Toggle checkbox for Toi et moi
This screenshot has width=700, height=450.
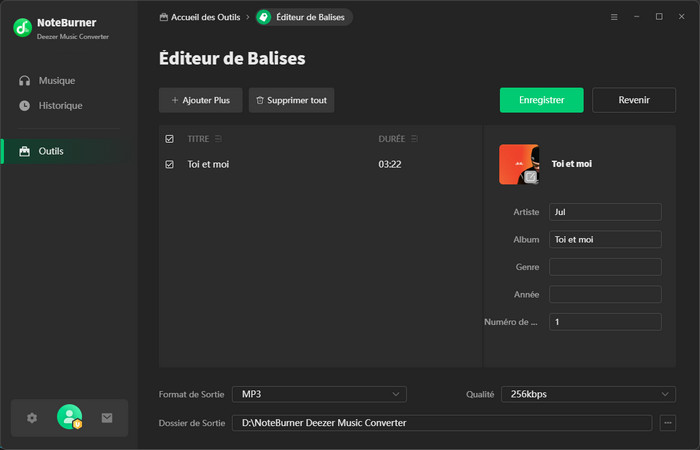point(170,164)
